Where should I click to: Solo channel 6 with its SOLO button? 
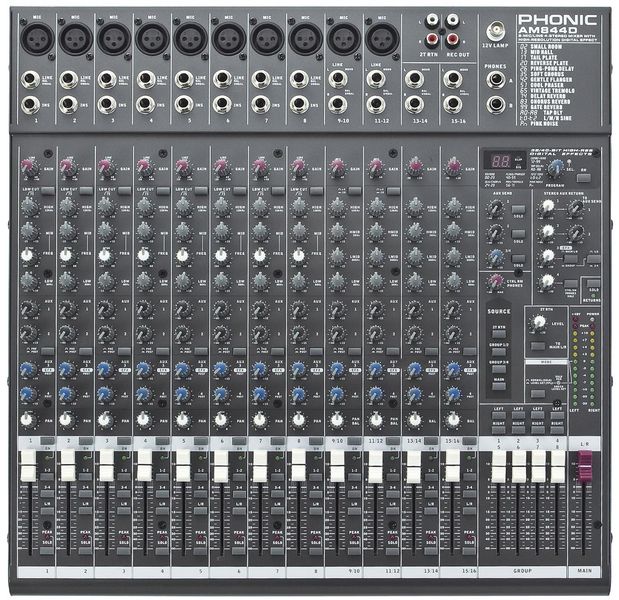pyautogui.click(x=239, y=550)
